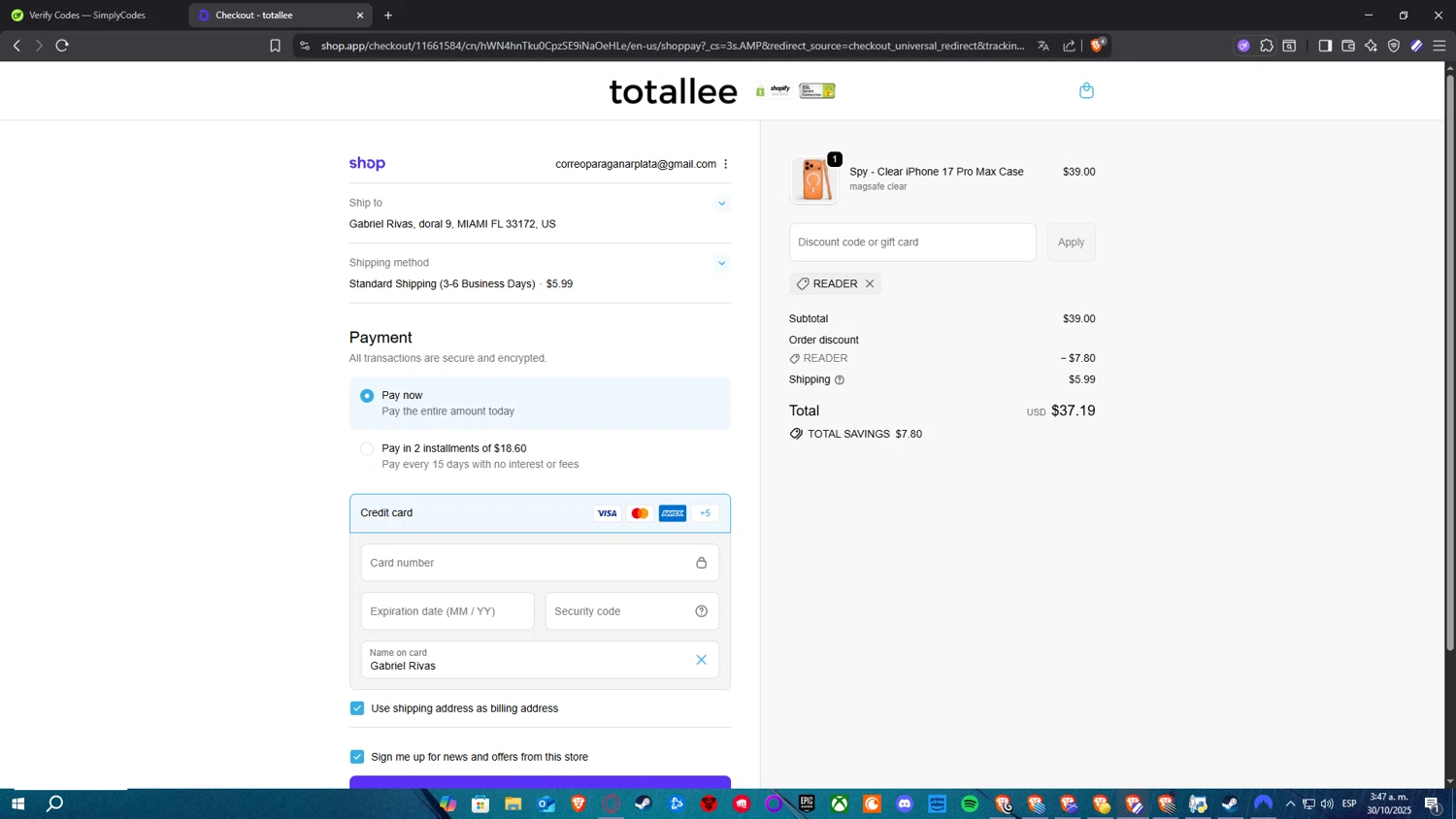The image size is (1456, 819).
Task: Focus the Card number field
Action: 540,563
